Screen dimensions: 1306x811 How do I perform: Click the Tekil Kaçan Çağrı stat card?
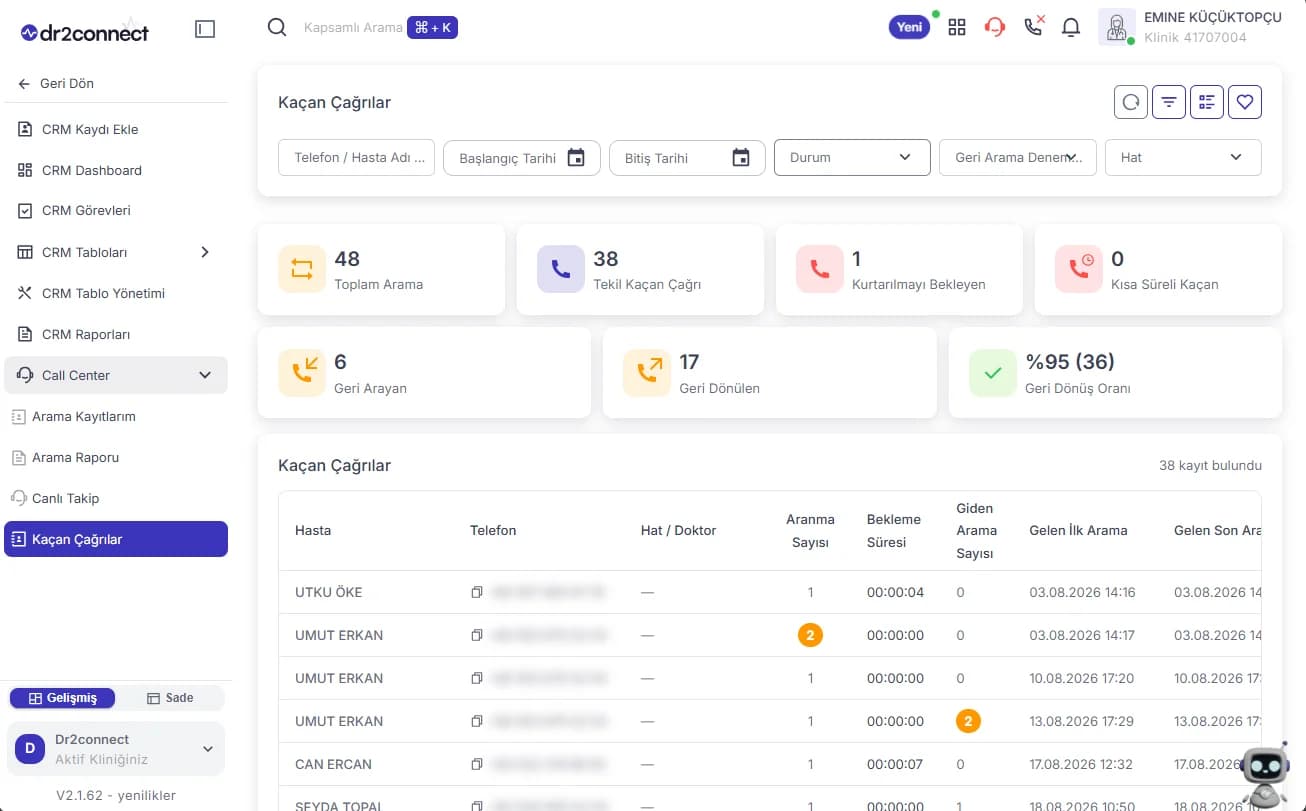[x=640, y=269]
